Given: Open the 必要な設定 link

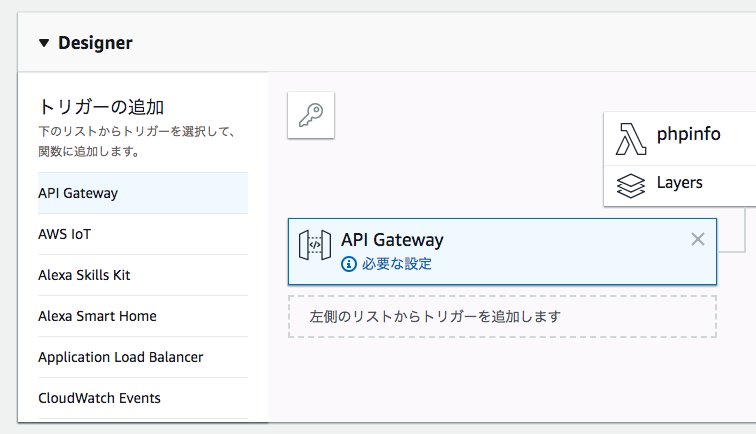Looking at the screenshot, I should click(396, 264).
